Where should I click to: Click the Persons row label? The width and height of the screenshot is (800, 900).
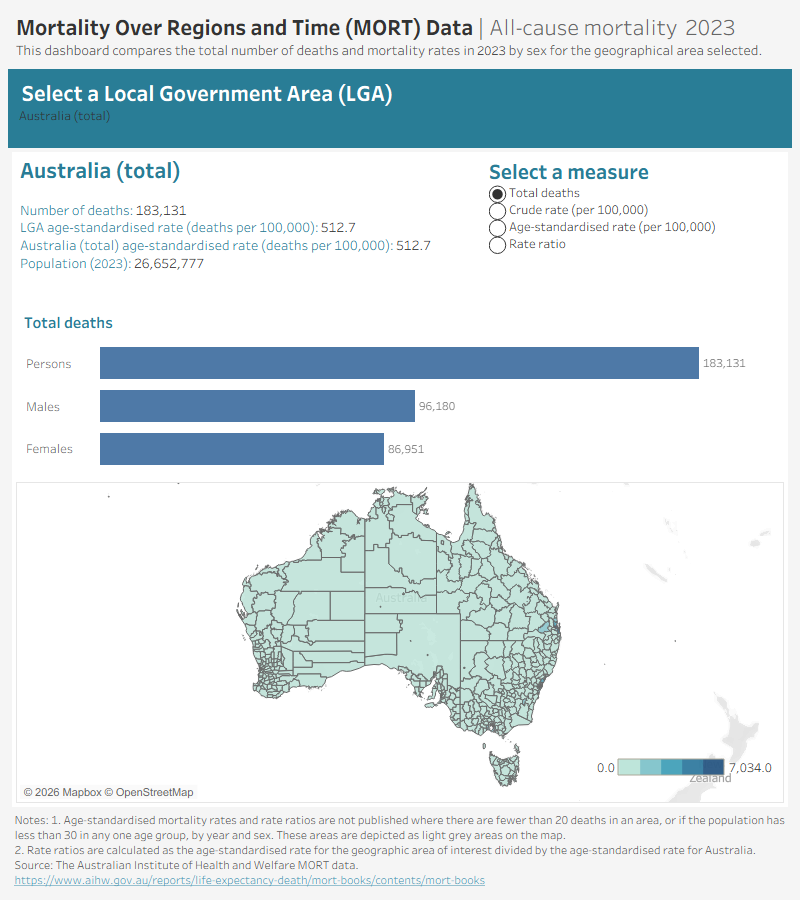click(49, 364)
